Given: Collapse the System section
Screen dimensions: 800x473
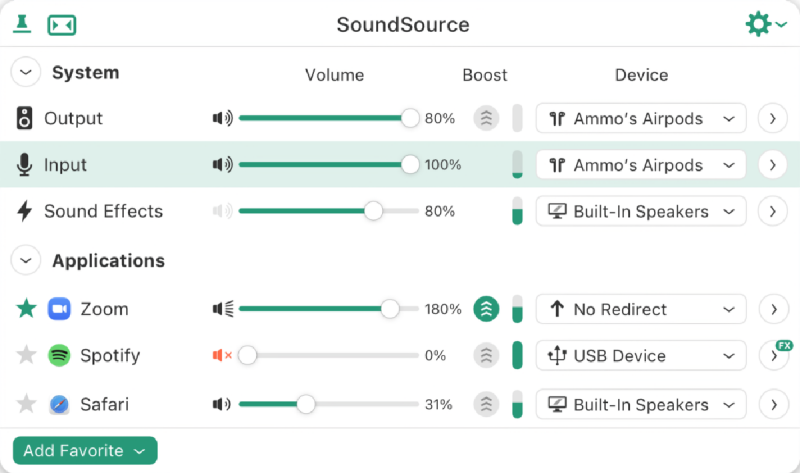Looking at the screenshot, I should pos(26,73).
